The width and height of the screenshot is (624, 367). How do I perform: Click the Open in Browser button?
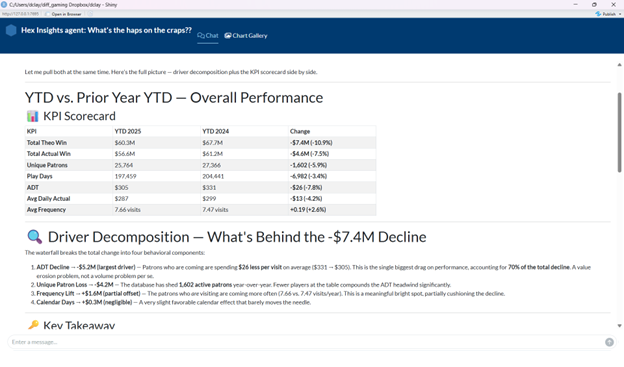pos(63,14)
